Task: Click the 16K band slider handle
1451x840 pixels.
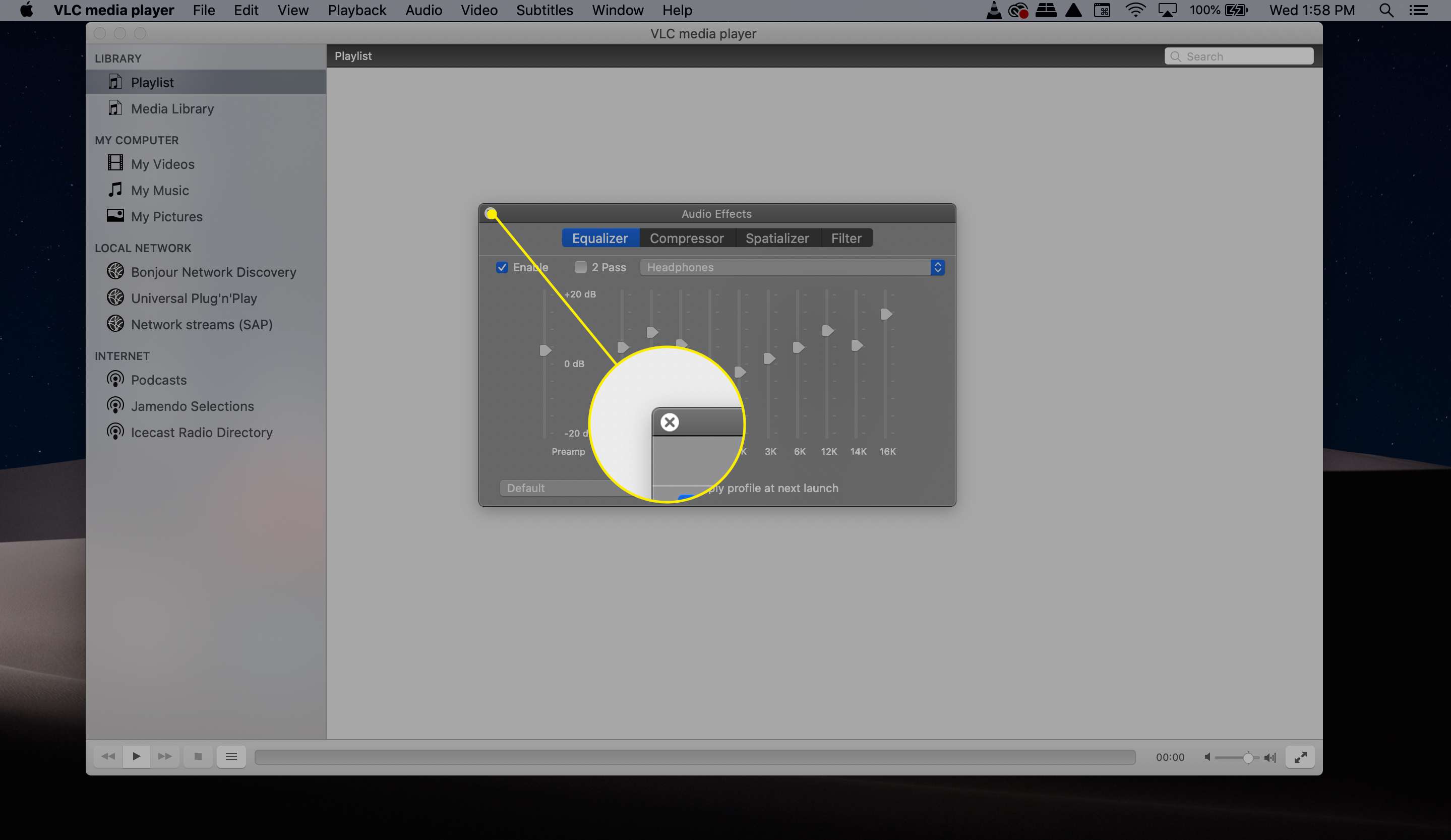Action: tap(886, 314)
